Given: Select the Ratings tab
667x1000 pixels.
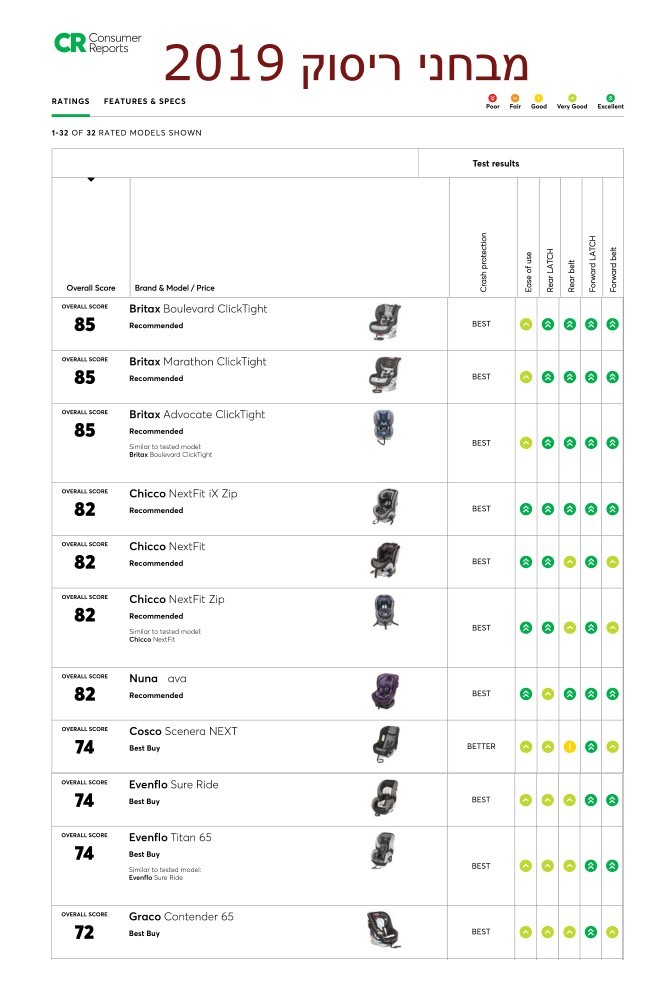Looking at the screenshot, I should [71, 101].
